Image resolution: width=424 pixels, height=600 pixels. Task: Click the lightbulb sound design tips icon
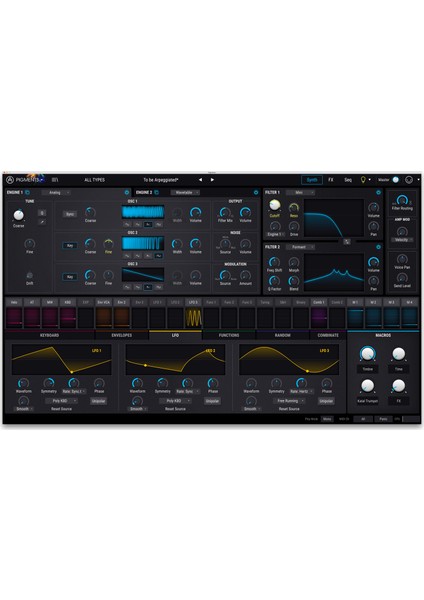[x=363, y=180]
